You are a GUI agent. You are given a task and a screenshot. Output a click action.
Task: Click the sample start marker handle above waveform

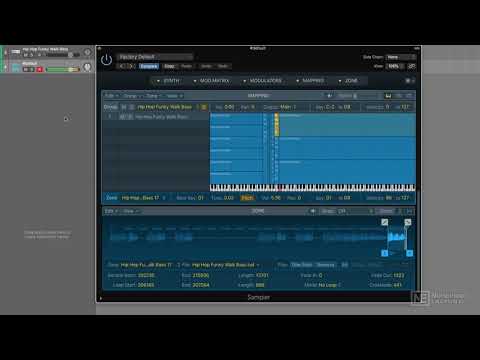coord(384,222)
